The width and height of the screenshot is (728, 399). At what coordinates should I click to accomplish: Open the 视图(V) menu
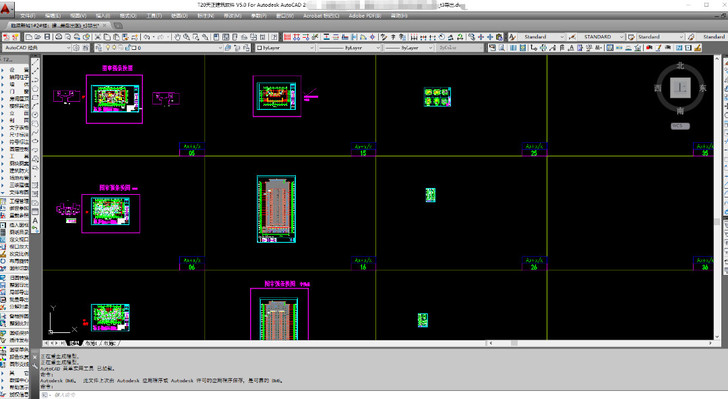(x=78, y=16)
